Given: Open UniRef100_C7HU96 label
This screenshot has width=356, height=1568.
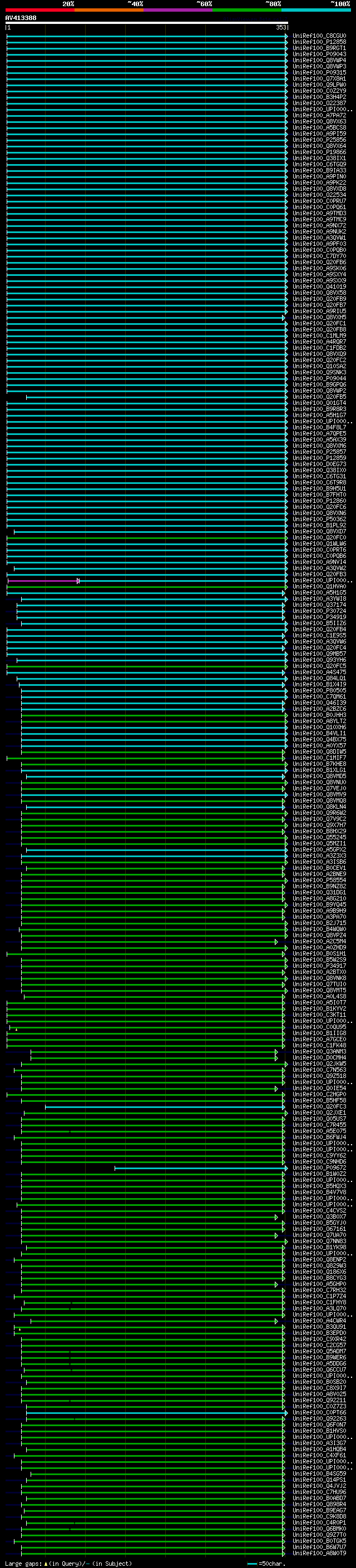Looking at the screenshot, I should (319, 1492).
